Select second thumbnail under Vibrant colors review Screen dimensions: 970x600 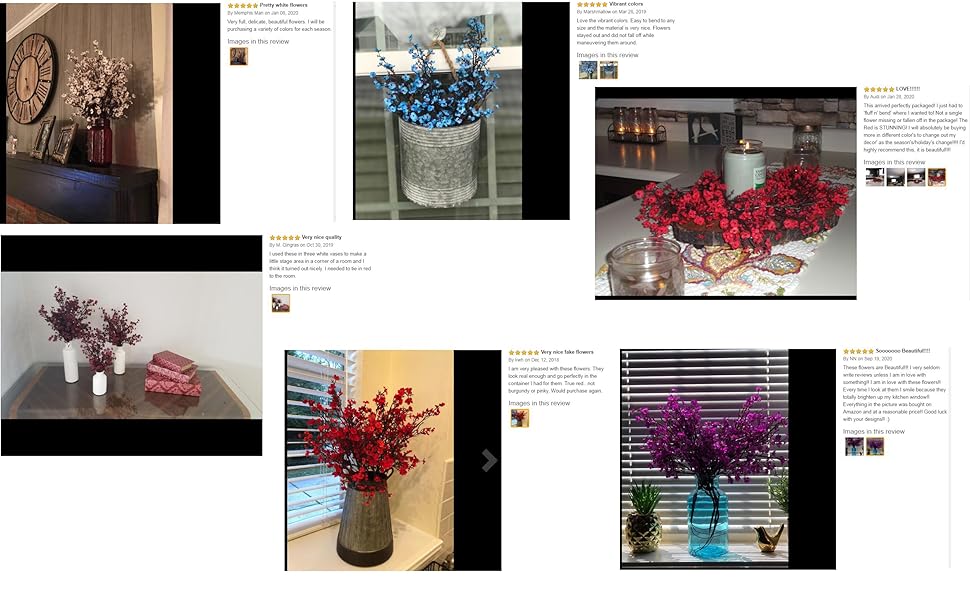609,70
